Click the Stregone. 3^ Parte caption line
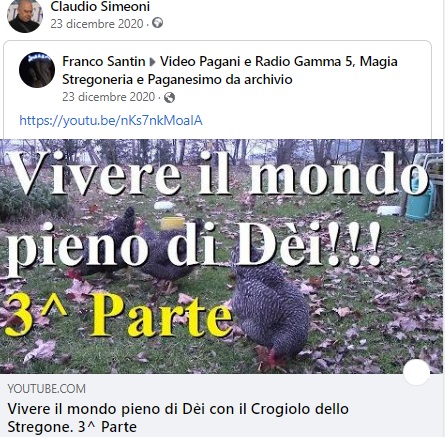 72,427
